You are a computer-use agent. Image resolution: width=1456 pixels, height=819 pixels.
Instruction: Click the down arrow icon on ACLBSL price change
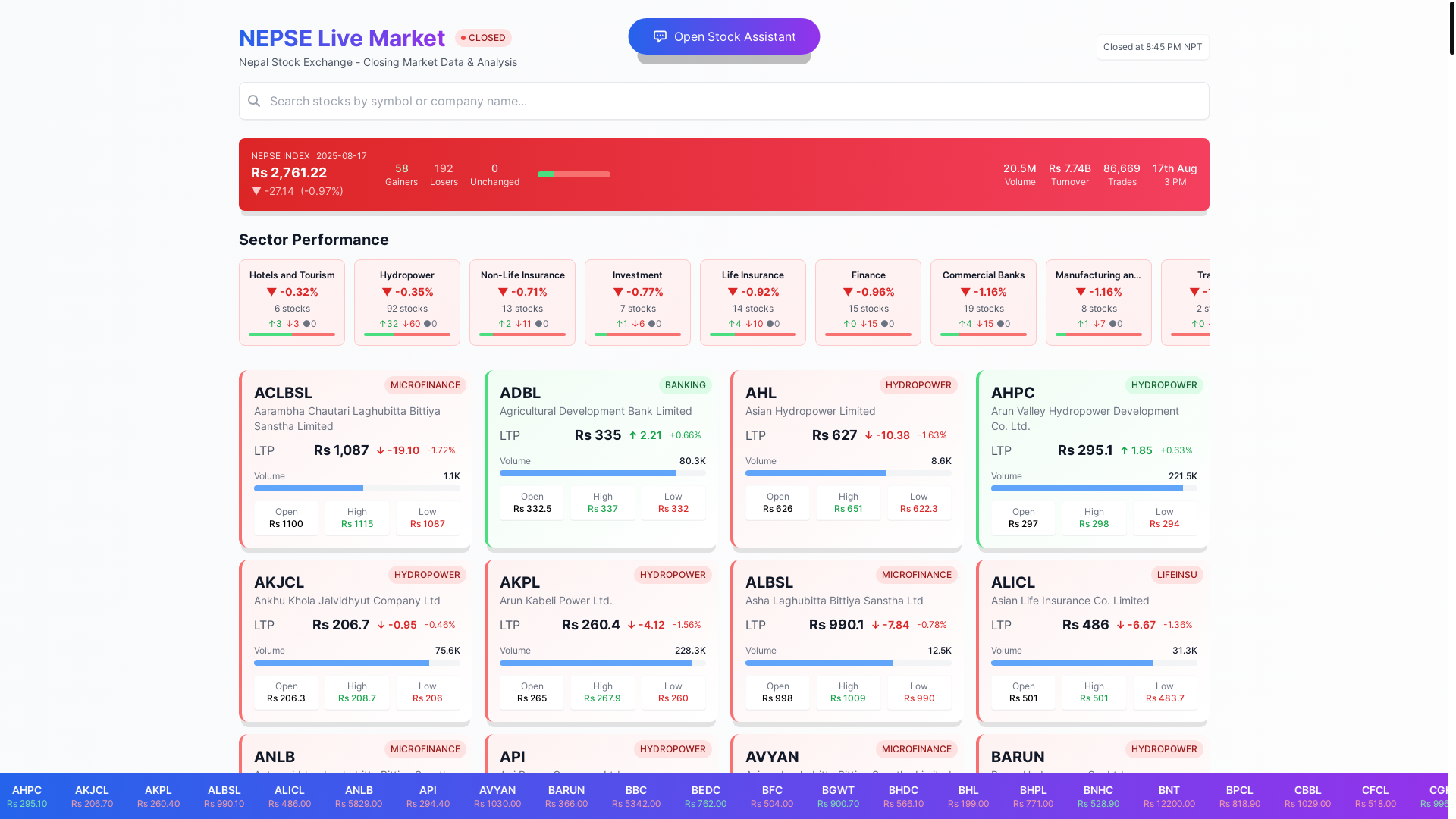[381, 450]
